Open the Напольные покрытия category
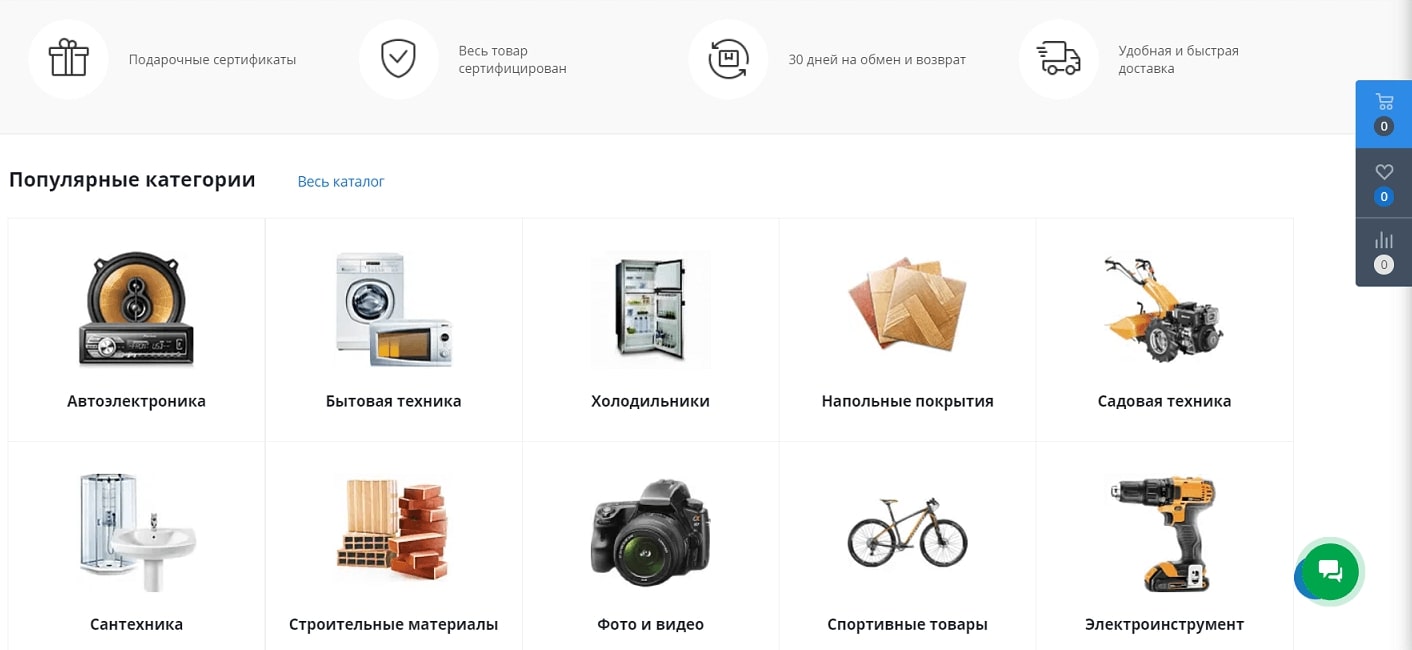Screen dimensions: 1412x650 tap(908, 401)
